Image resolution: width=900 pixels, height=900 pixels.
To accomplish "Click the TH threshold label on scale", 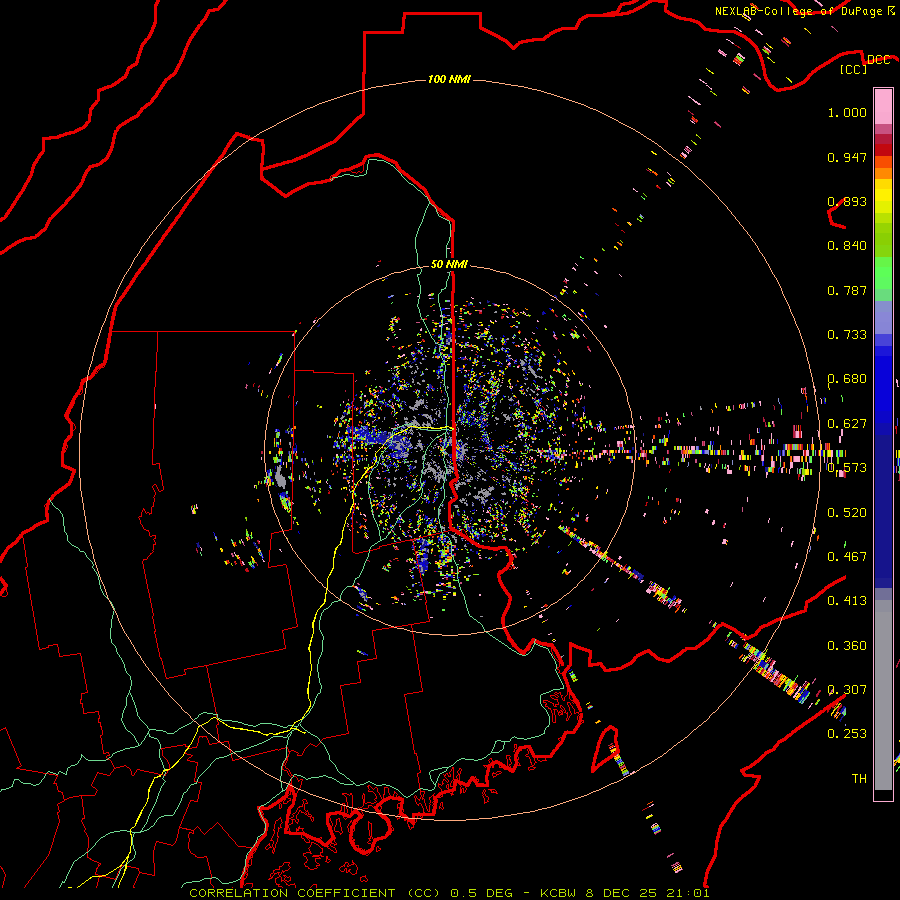I will click(x=859, y=779).
